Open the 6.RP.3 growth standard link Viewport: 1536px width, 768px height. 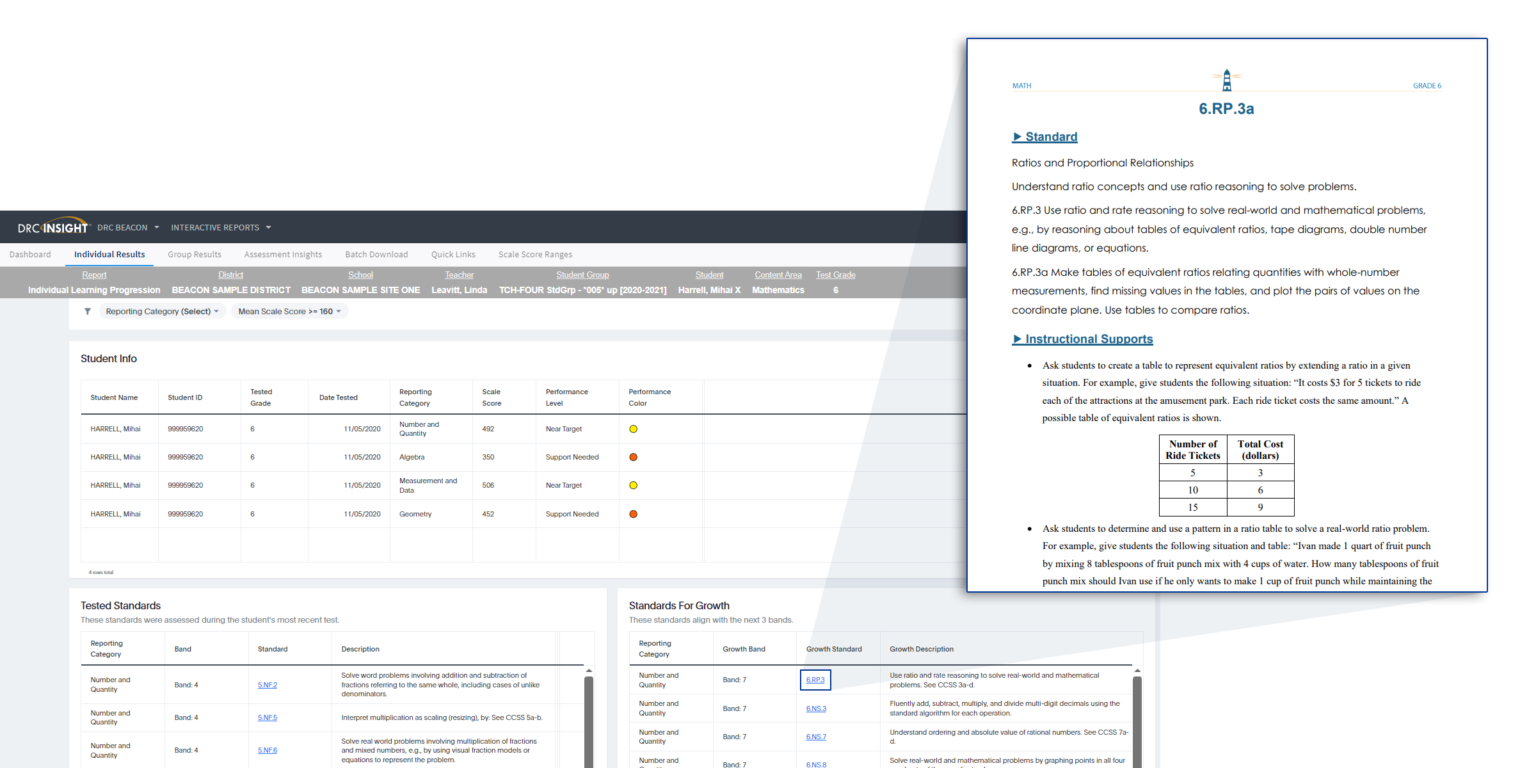tap(815, 680)
